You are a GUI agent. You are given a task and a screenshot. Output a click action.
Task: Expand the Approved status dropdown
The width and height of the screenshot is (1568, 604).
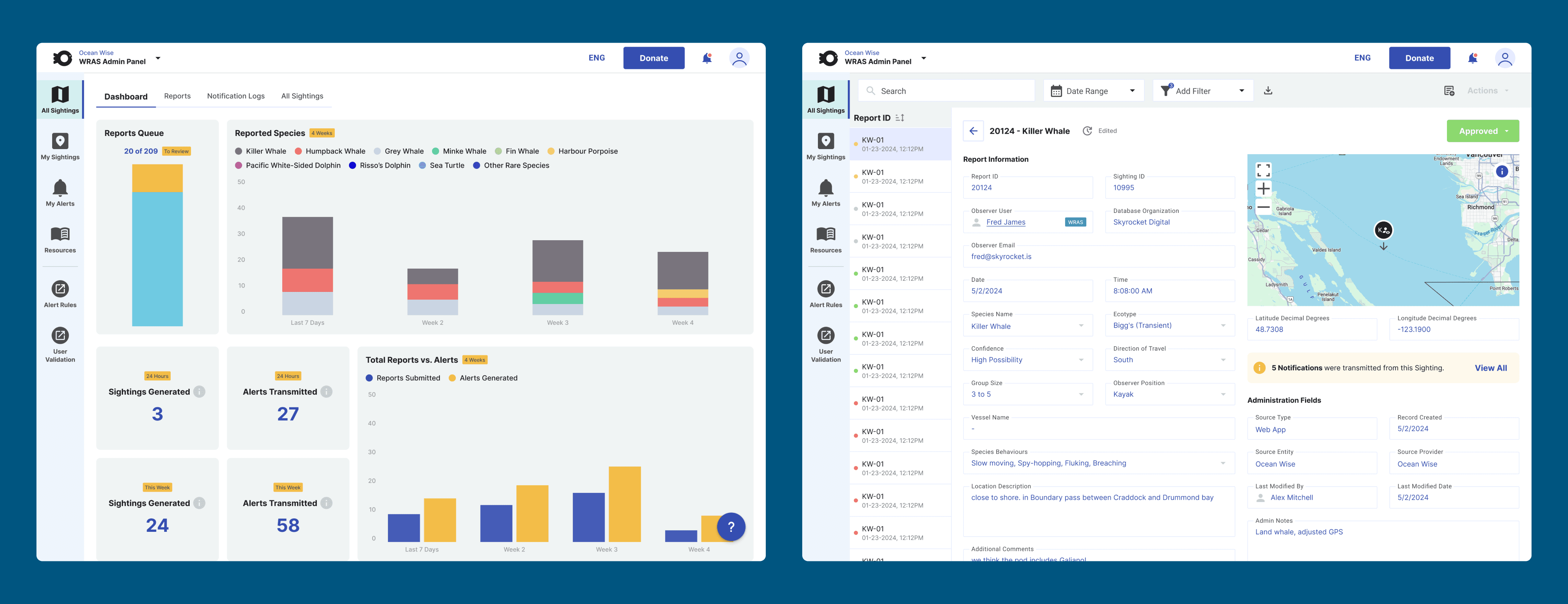click(x=1482, y=131)
